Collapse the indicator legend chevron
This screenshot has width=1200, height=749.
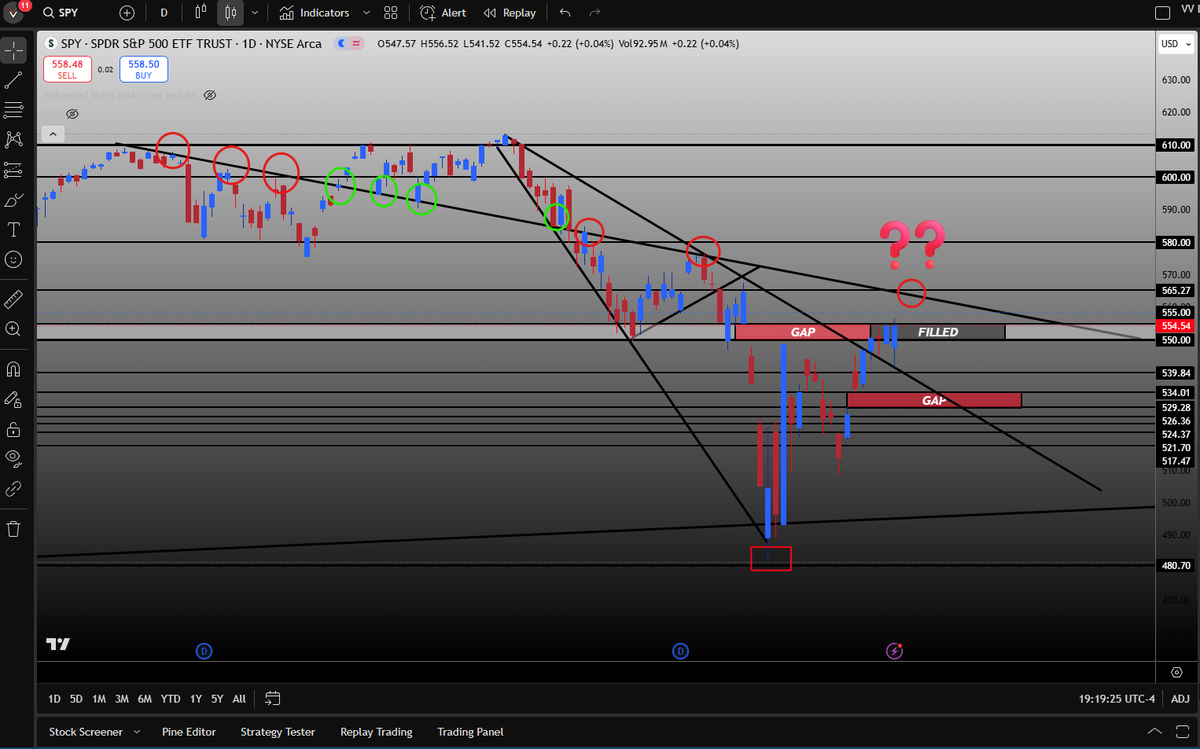coord(52,133)
